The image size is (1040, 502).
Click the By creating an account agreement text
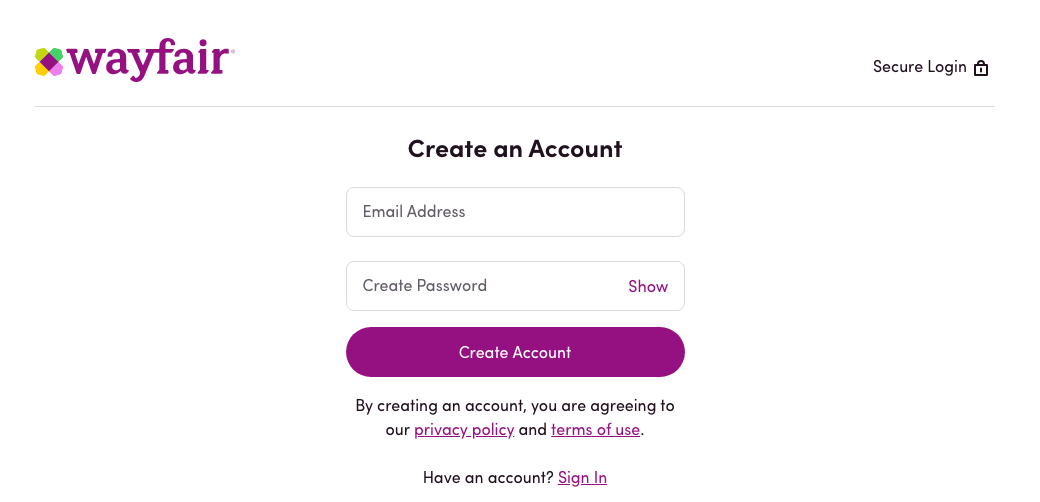[515, 417]
